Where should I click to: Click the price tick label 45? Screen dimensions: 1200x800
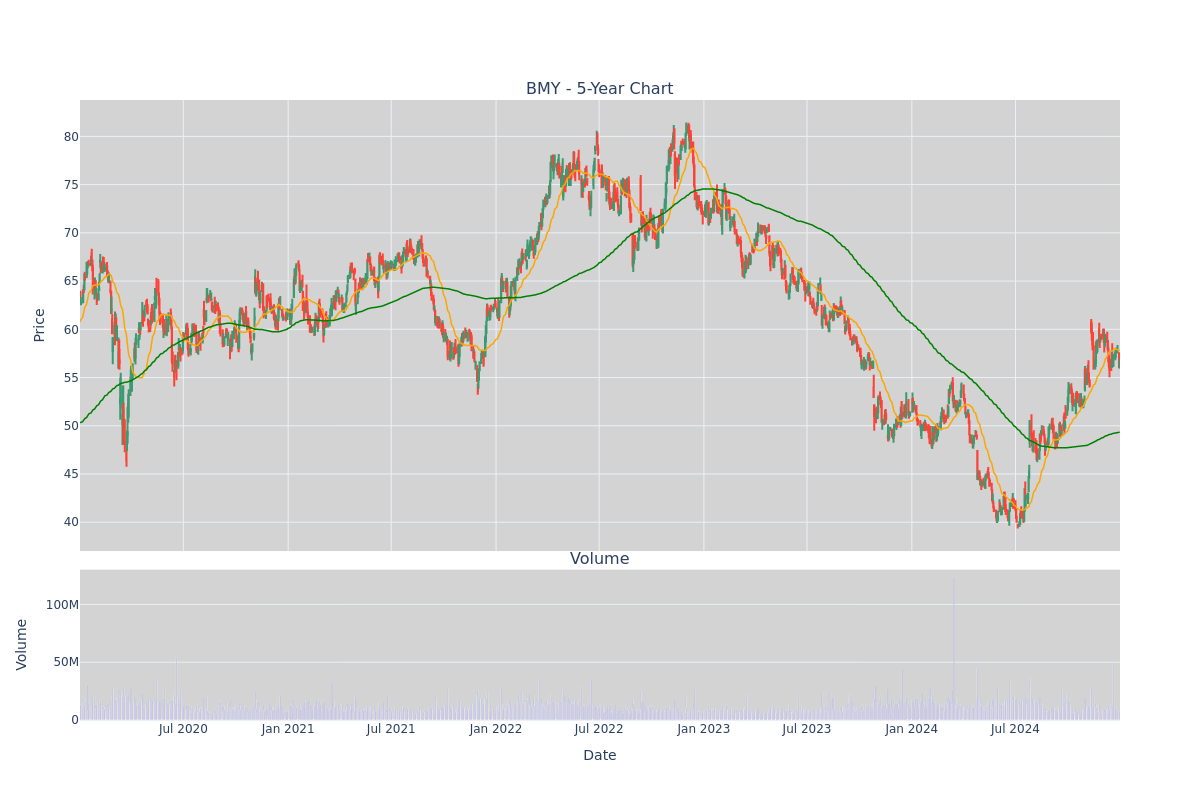coord(71,474)
